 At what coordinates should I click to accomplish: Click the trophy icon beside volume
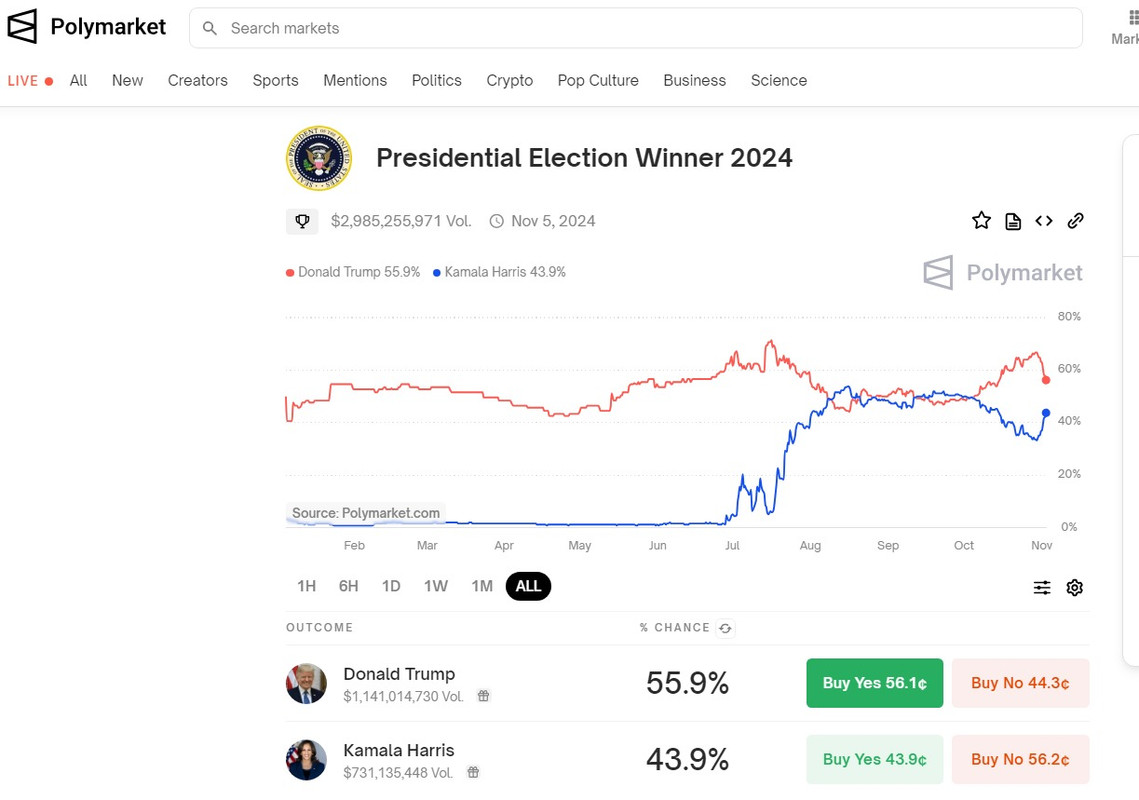tap(302, 221)
